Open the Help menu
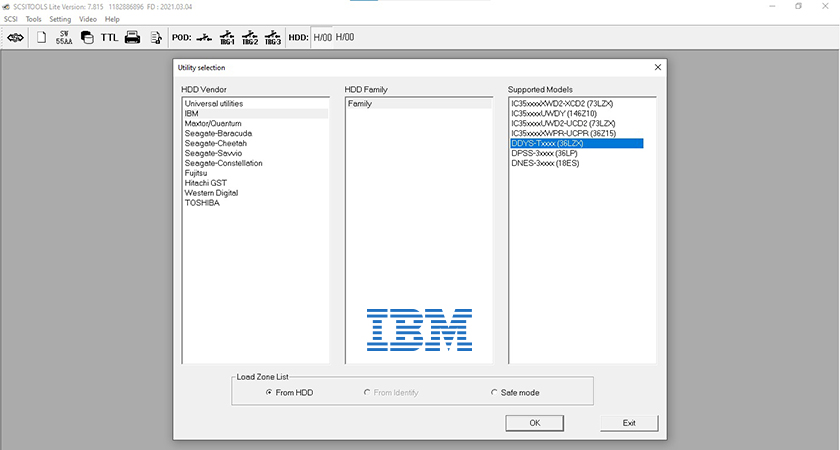840x450 pixels. pyautogui.click(x=112, y=19)
